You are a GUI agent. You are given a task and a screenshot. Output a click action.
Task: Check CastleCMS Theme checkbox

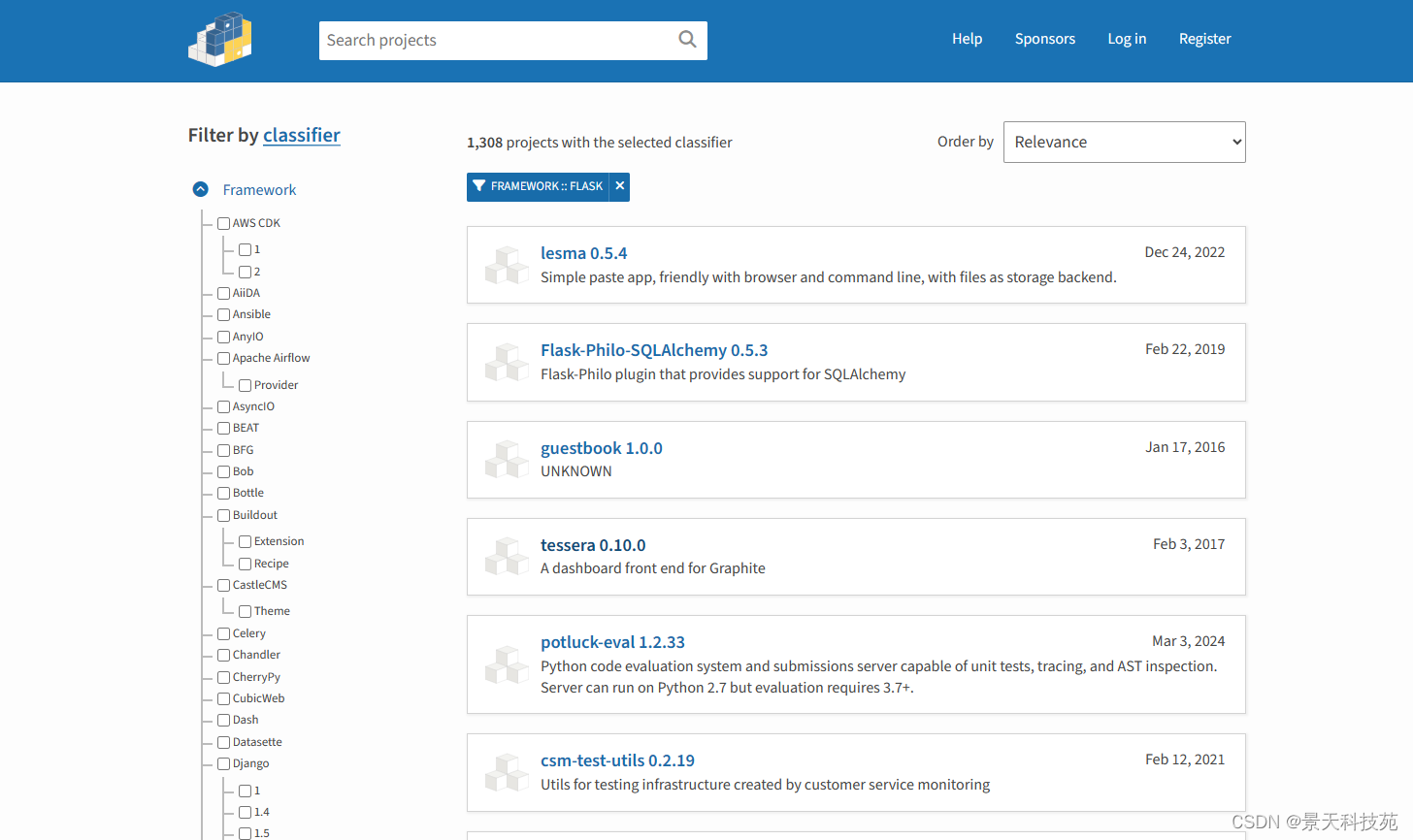[246, 611]
